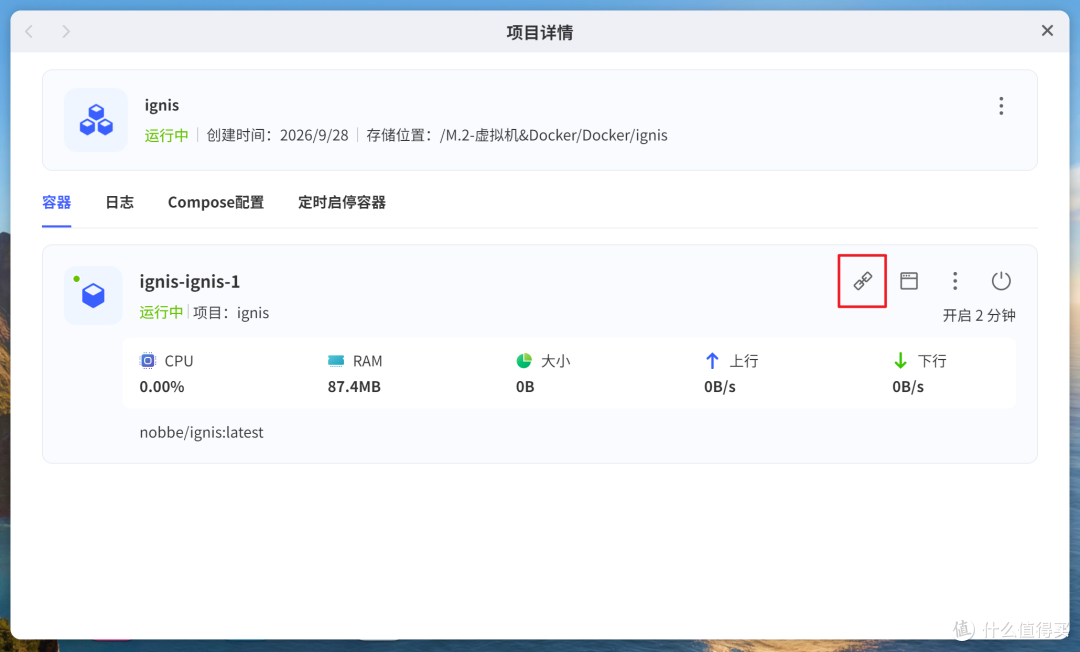Click the CPU value 0.00%

(x=162, y=387)
